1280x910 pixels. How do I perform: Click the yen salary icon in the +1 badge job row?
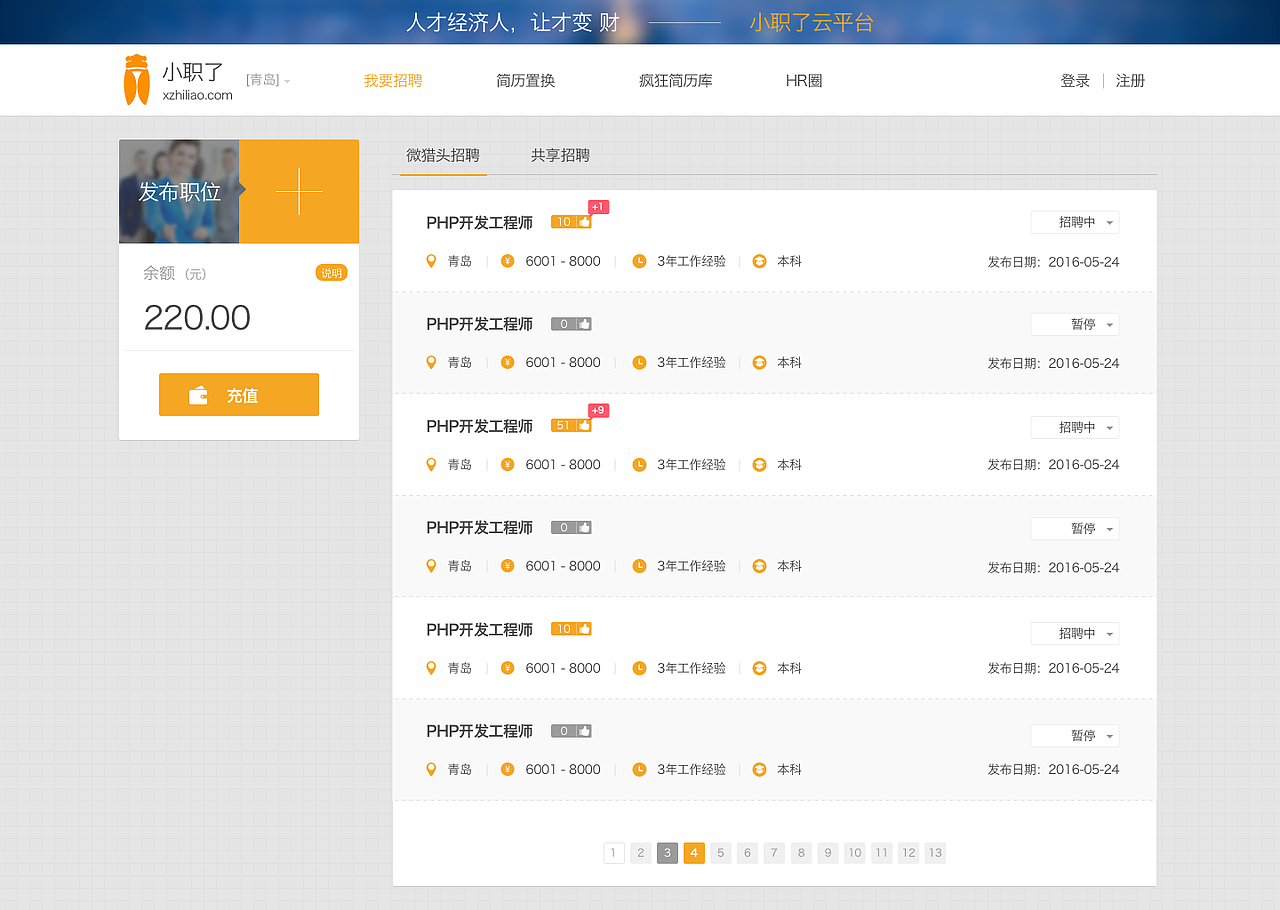tap(508, 261)
